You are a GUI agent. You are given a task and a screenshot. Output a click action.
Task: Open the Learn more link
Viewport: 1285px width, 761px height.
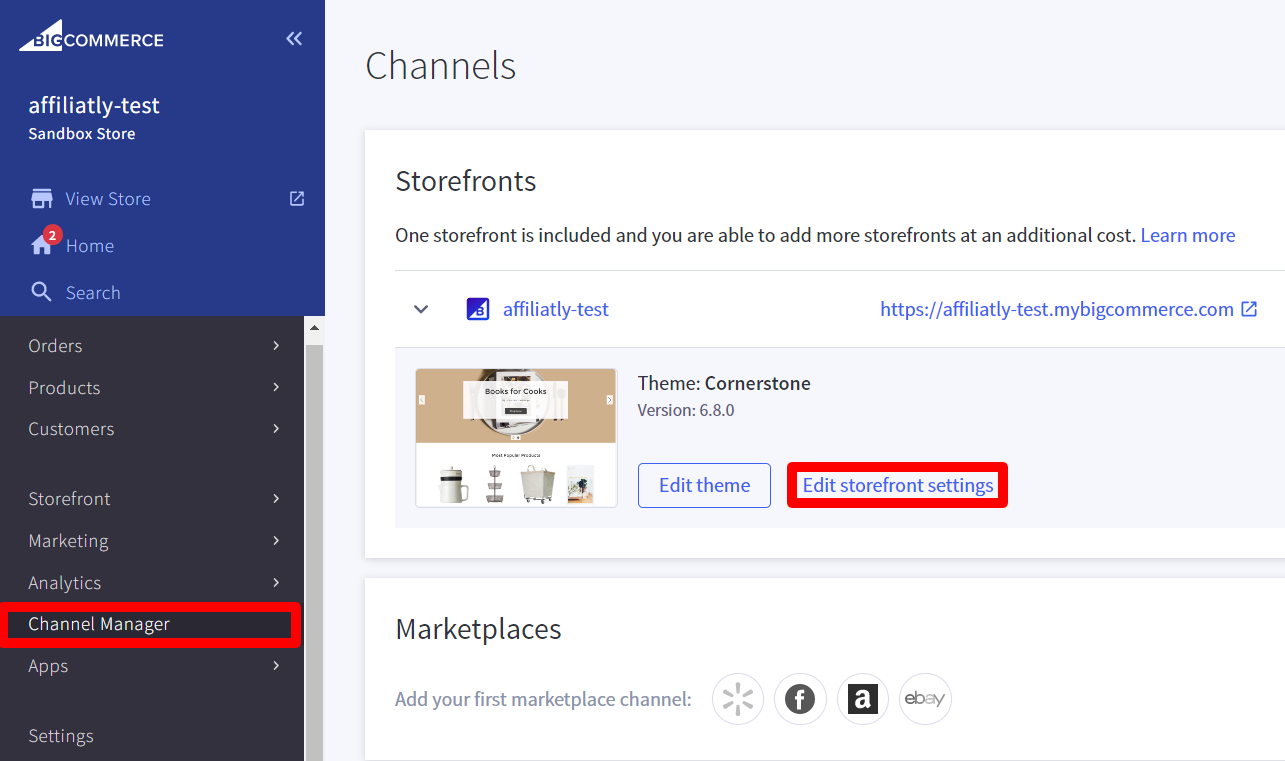(x=1188, y=235)
